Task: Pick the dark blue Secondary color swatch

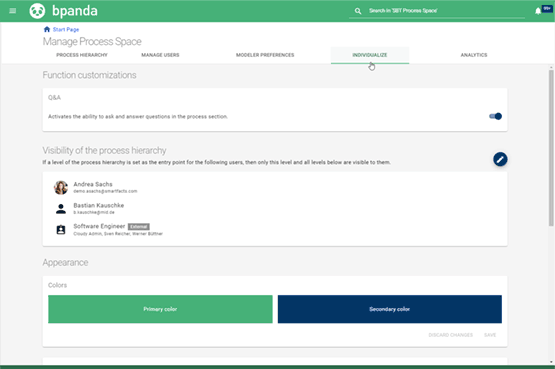Action: click(390, 309)
